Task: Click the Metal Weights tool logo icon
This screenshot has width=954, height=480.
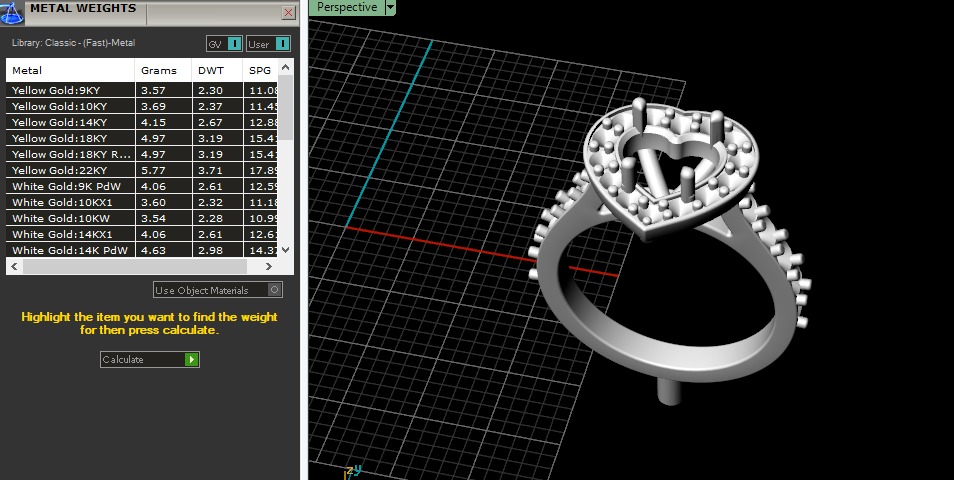Action: 12,12
